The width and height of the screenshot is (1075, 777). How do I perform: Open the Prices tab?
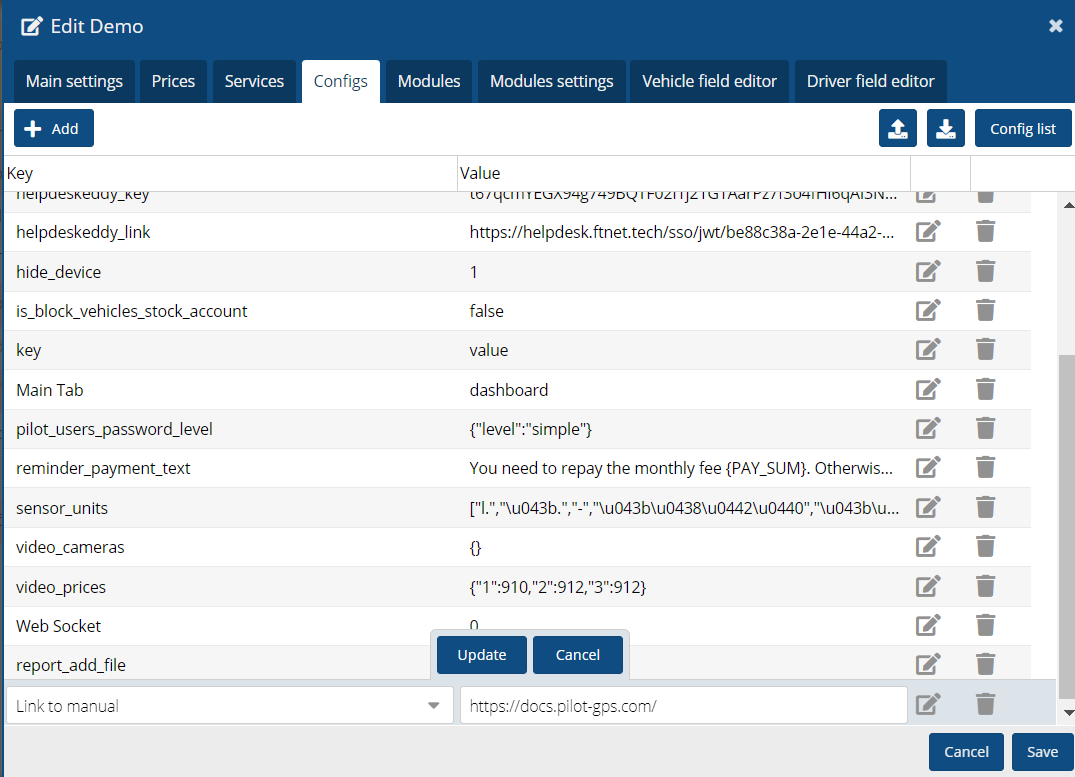pyautogui.click(x=173, y=81)
